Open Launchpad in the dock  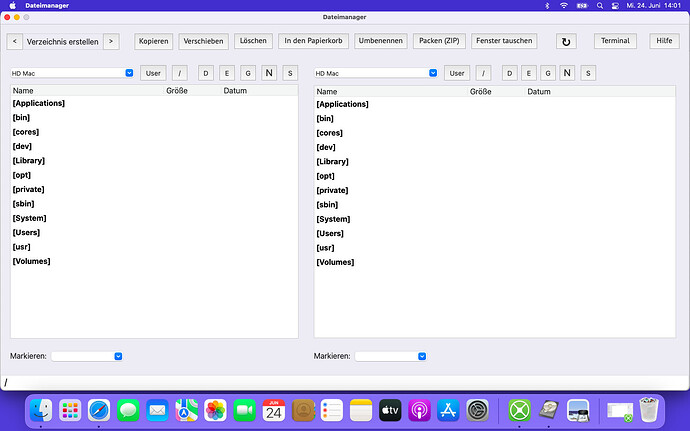click(x=70, y=410)
